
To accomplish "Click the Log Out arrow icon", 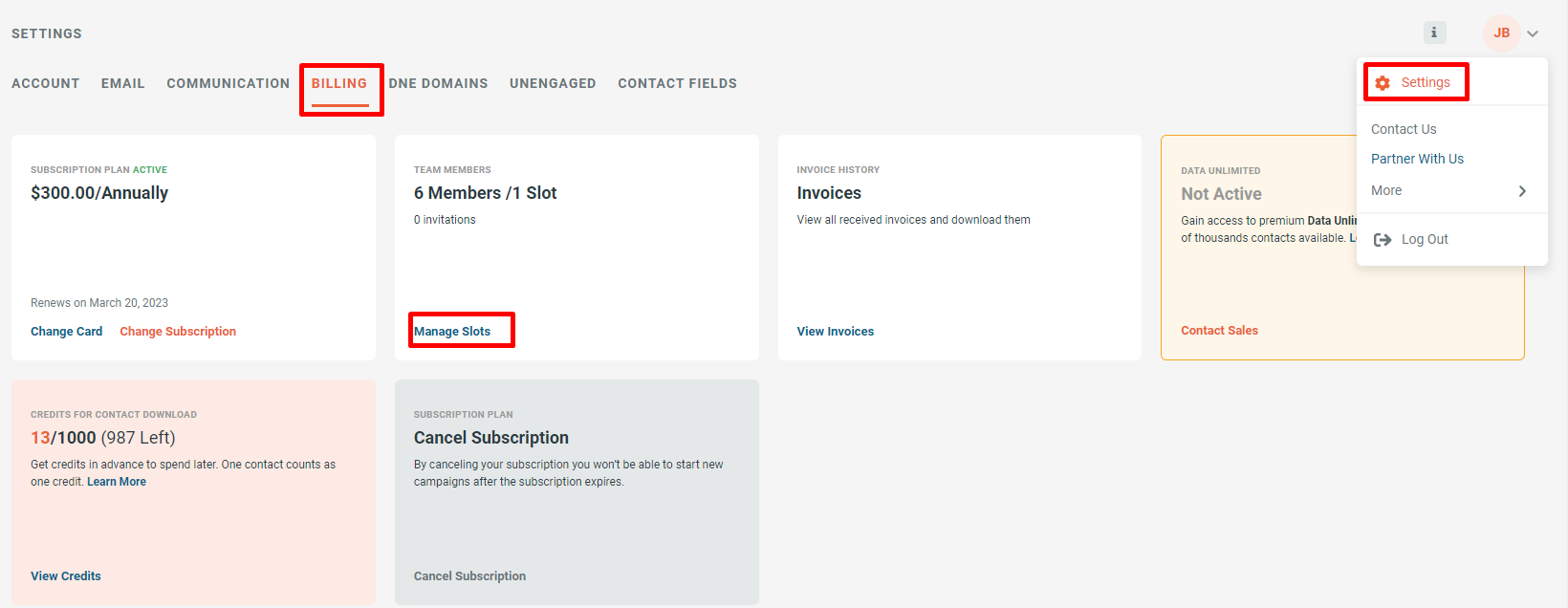I will coord(1383,240).
